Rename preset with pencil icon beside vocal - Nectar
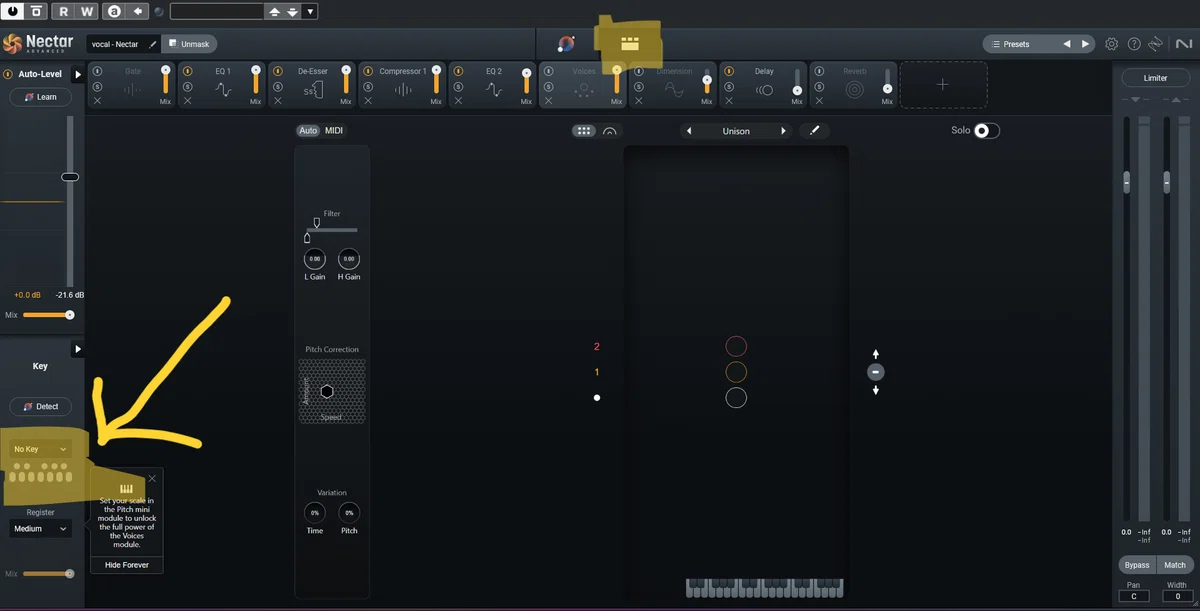The width and height of the screenshot is (1200, 611). [x=152, y=44]
